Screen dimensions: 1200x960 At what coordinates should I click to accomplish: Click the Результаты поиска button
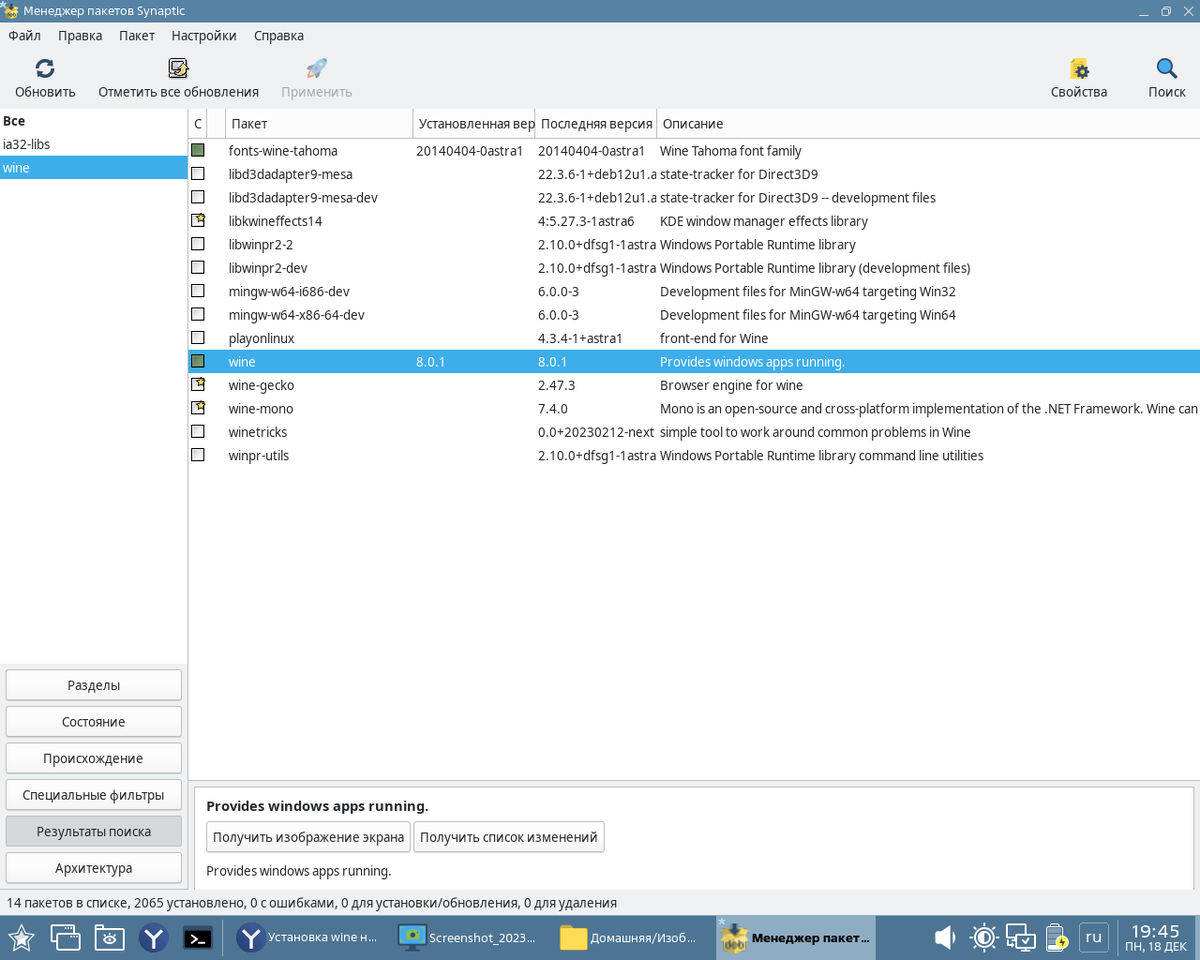coord(94,831)
